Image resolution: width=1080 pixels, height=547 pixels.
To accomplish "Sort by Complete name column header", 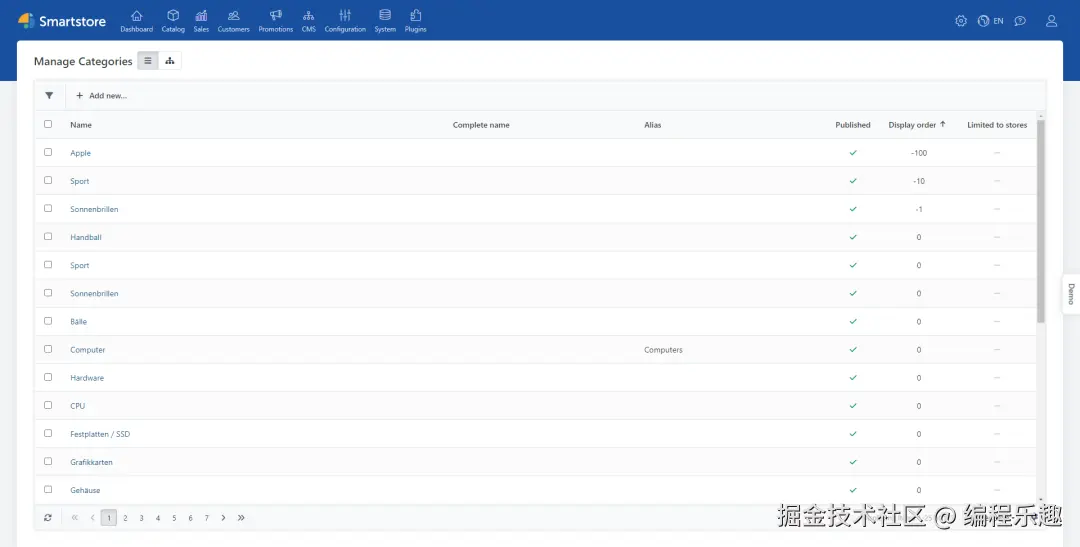I will (x=481, y=125).
